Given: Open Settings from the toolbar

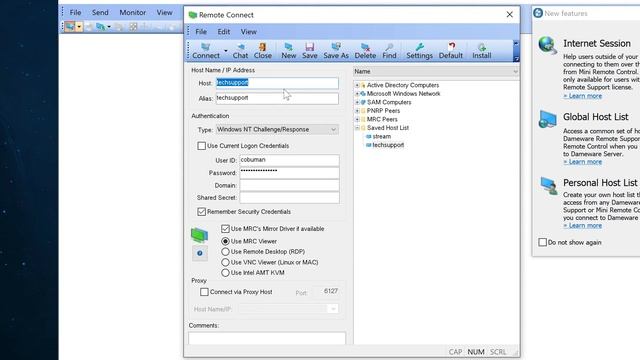Looking at the screenshot, I should click(419, 51).
